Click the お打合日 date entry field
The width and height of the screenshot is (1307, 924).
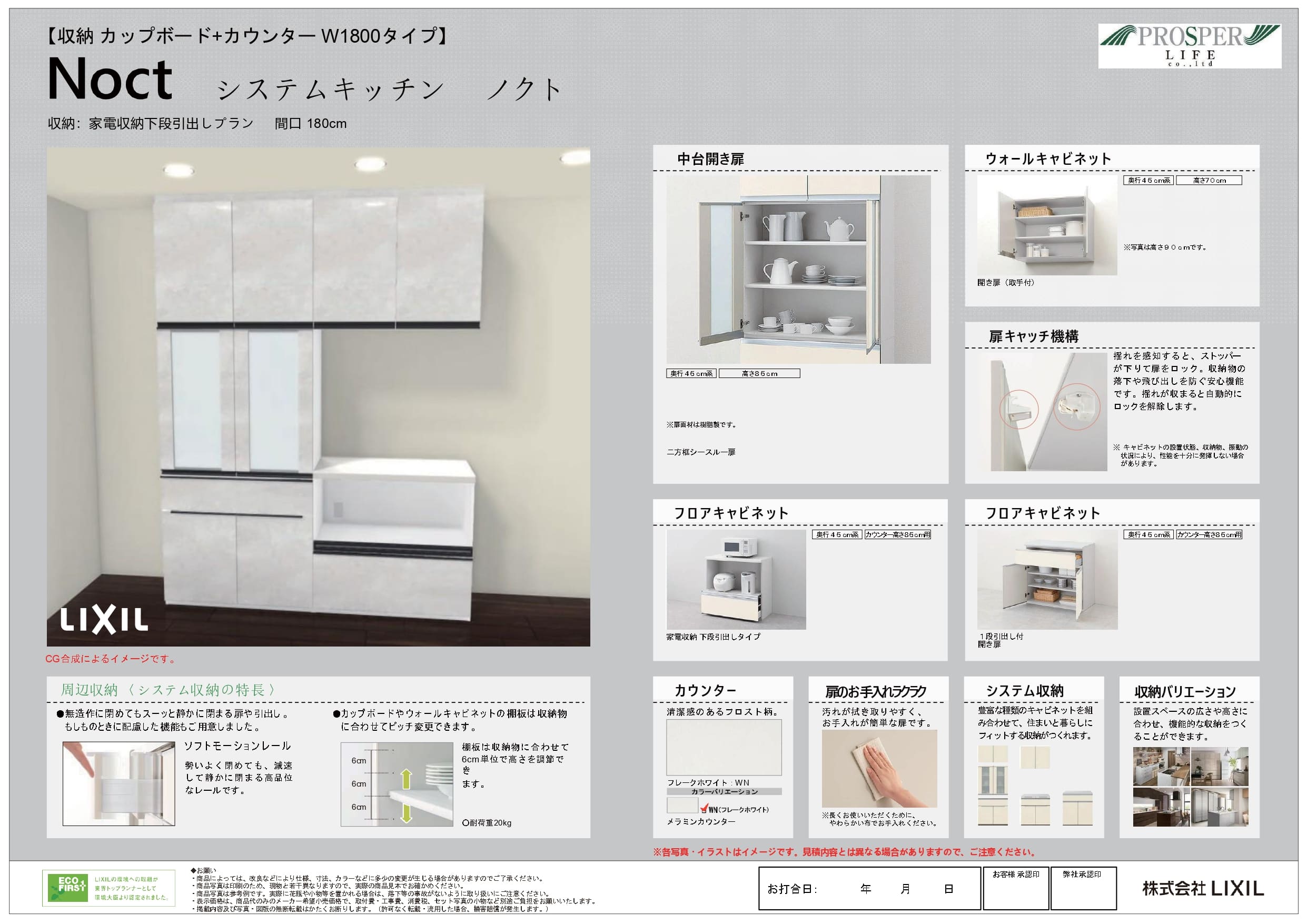click(x=869, y=888)
